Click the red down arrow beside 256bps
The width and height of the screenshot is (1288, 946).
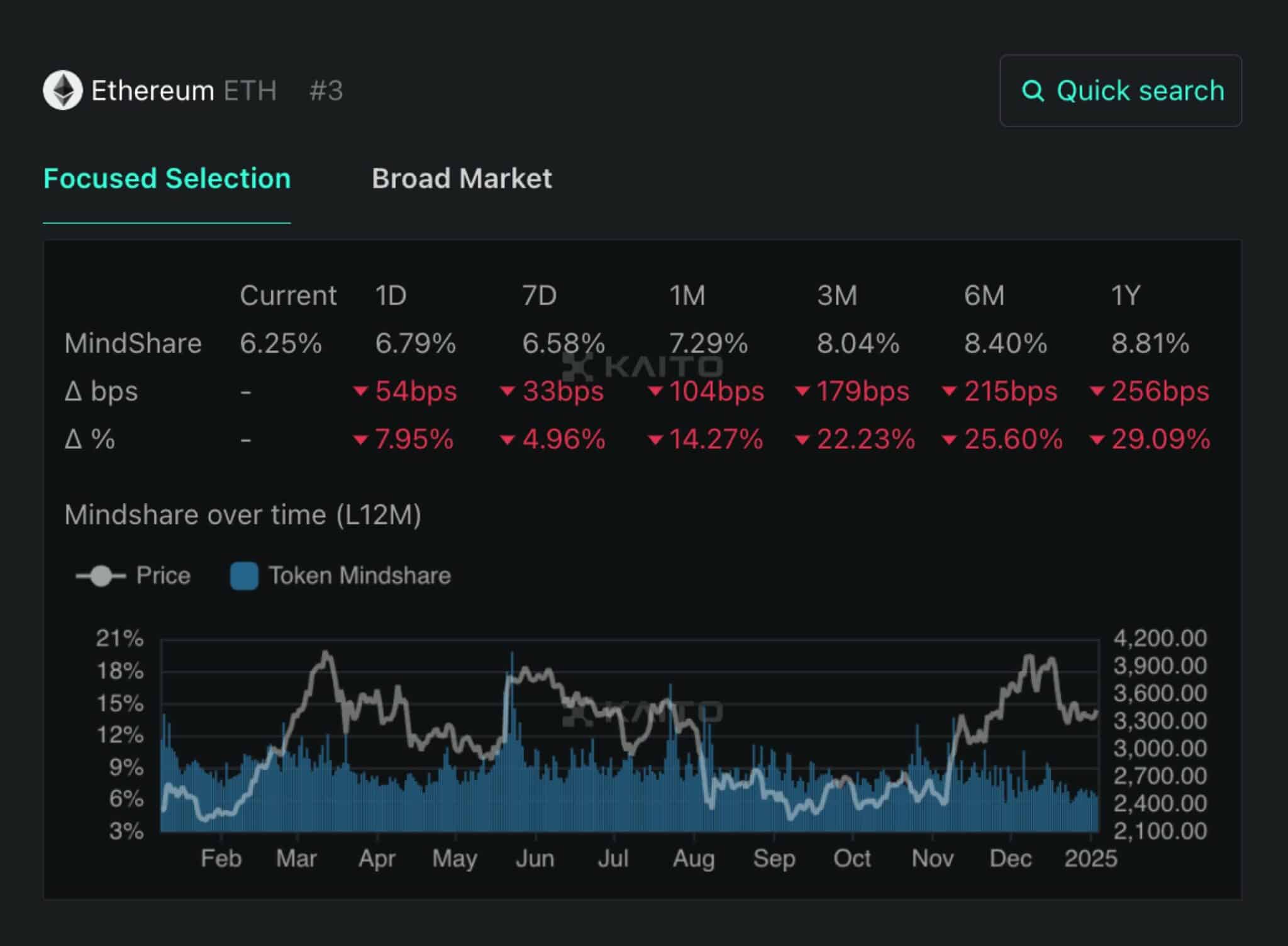point(1097,391)
